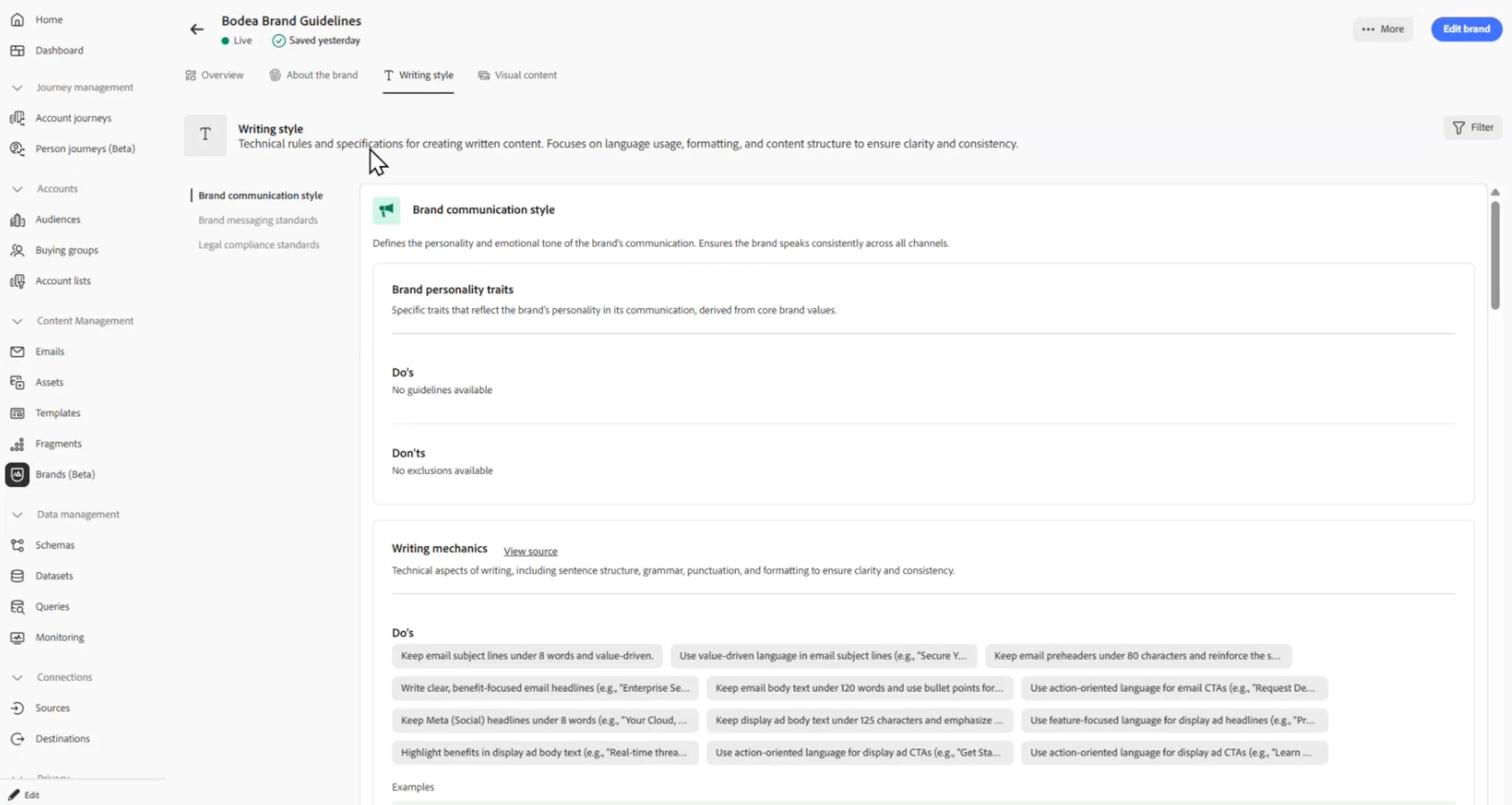Switch to the Visual content tab
1512x805 pixels.
point(517,75)
